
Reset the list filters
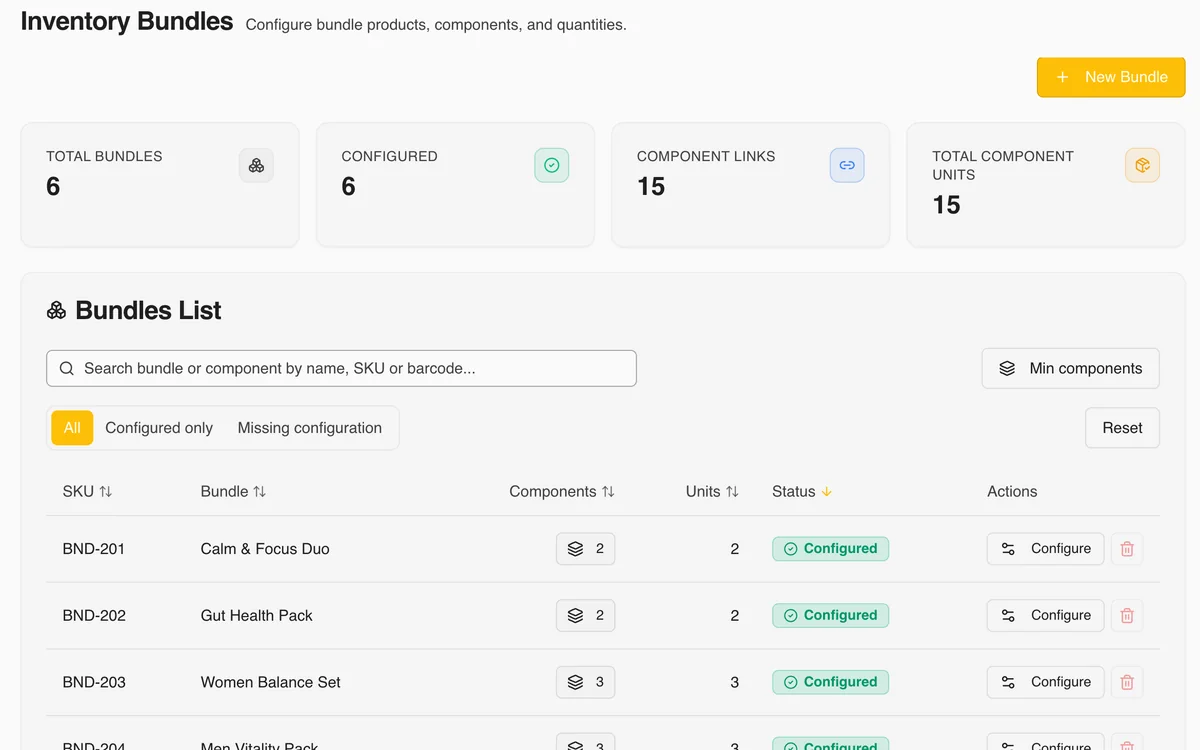click(x=1122, y=428)
